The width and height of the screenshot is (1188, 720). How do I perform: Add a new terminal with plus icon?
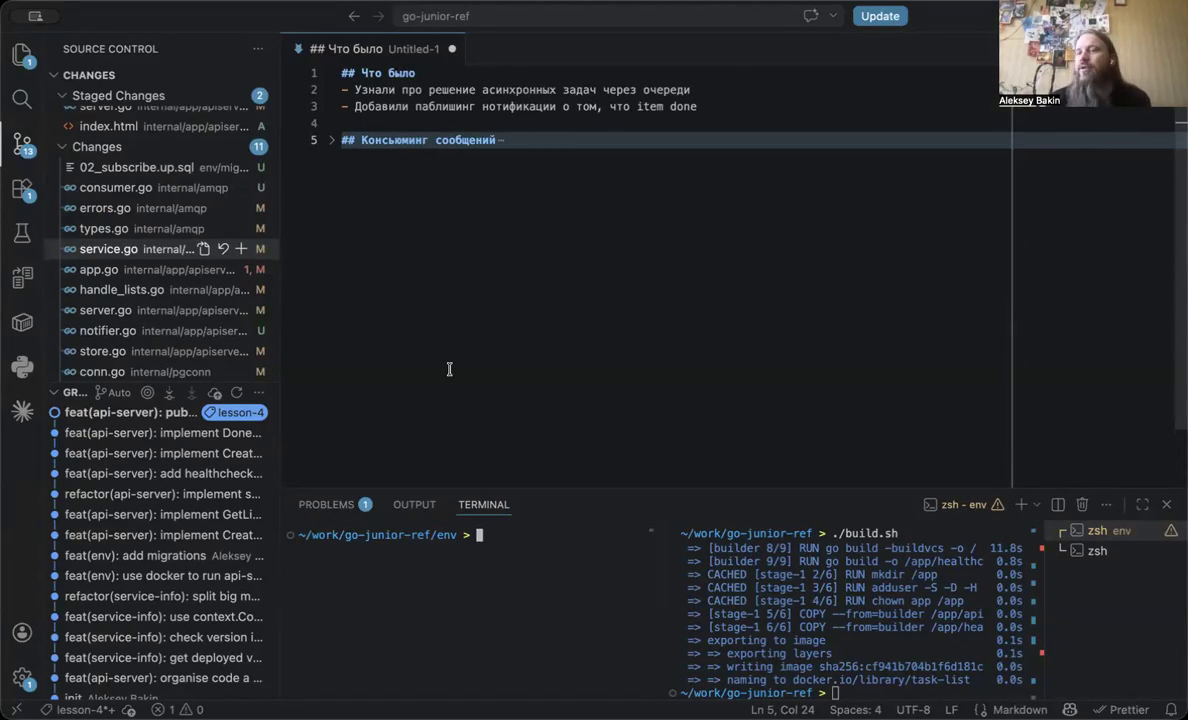point(1021,505)
